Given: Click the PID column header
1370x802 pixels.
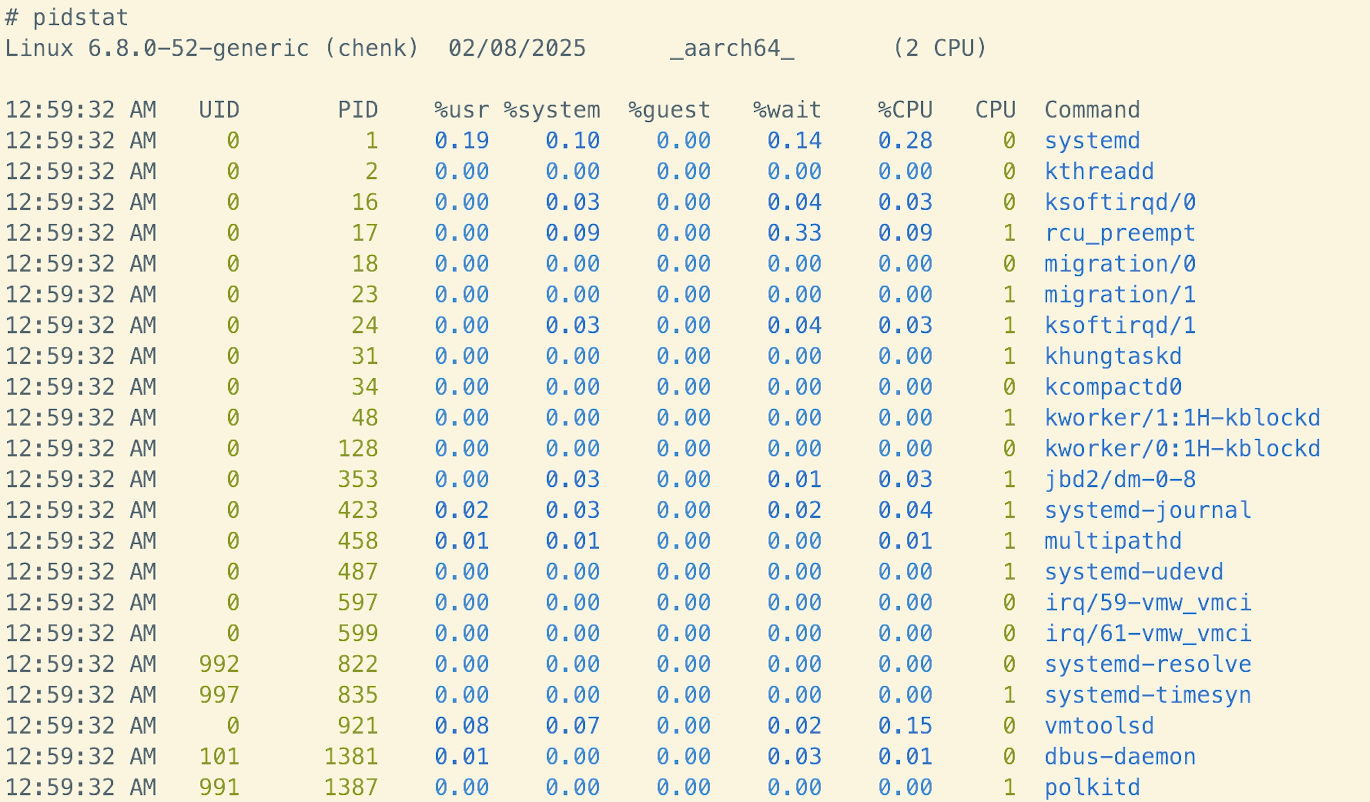Looking at the screenshot, I should [358, 110].
